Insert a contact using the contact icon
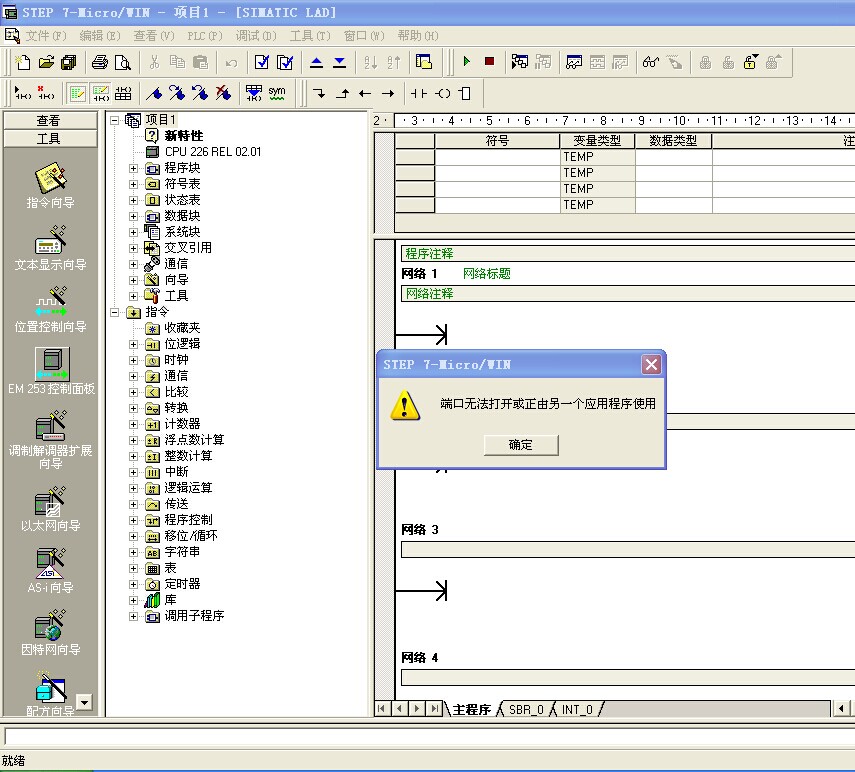The height and width of the screenshot is (772, 855). click(418, 93)
